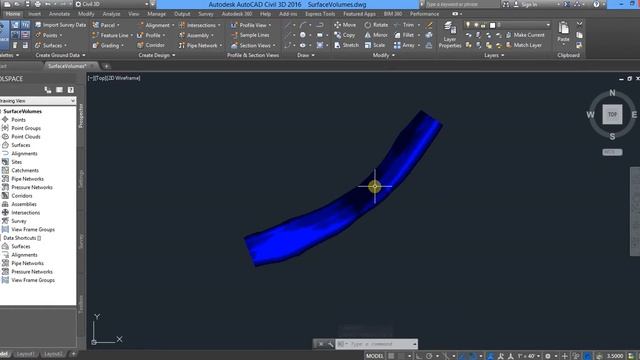The image size is (640, 360).
Task: Click the Paste button
Action: click(563, 32)
